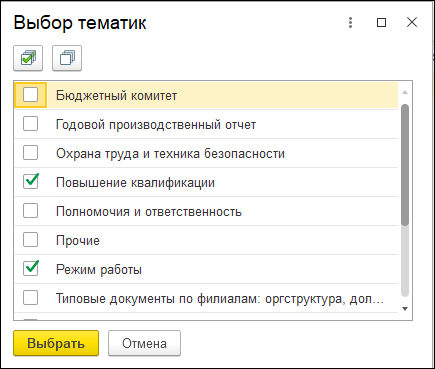The height and width of the screenshot is (369, 435).
Task: Check the Типовые документы по филиалам checkbox
Action: pos(30,298)
